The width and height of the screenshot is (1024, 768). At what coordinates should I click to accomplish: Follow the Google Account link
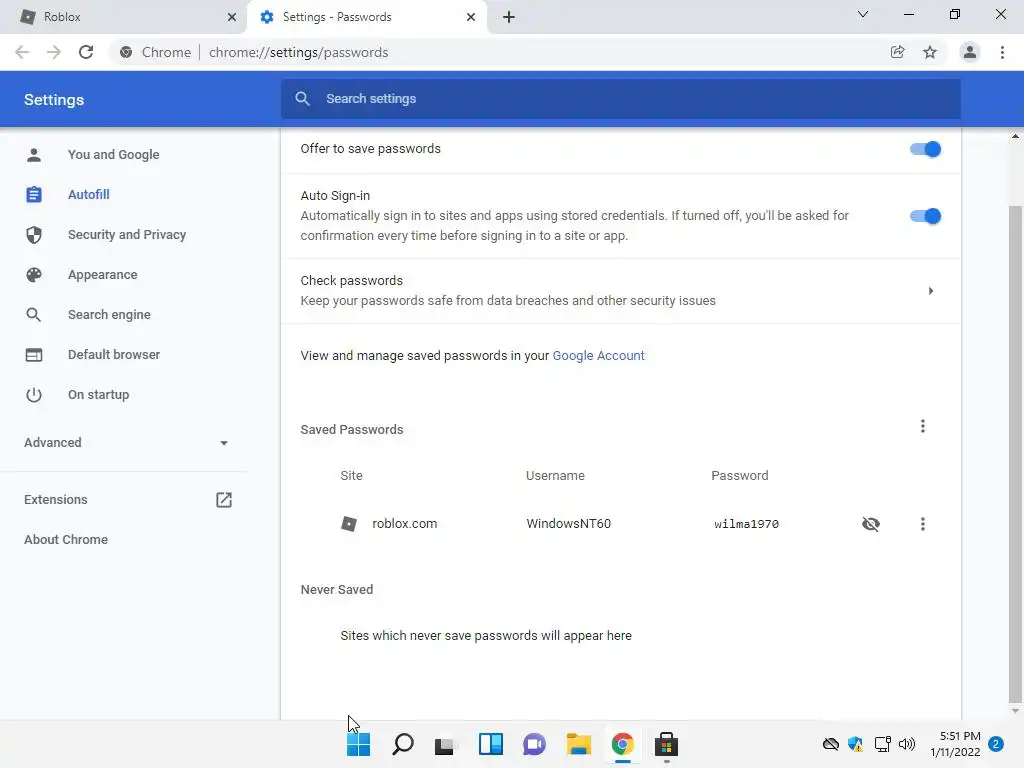(598, 356)
